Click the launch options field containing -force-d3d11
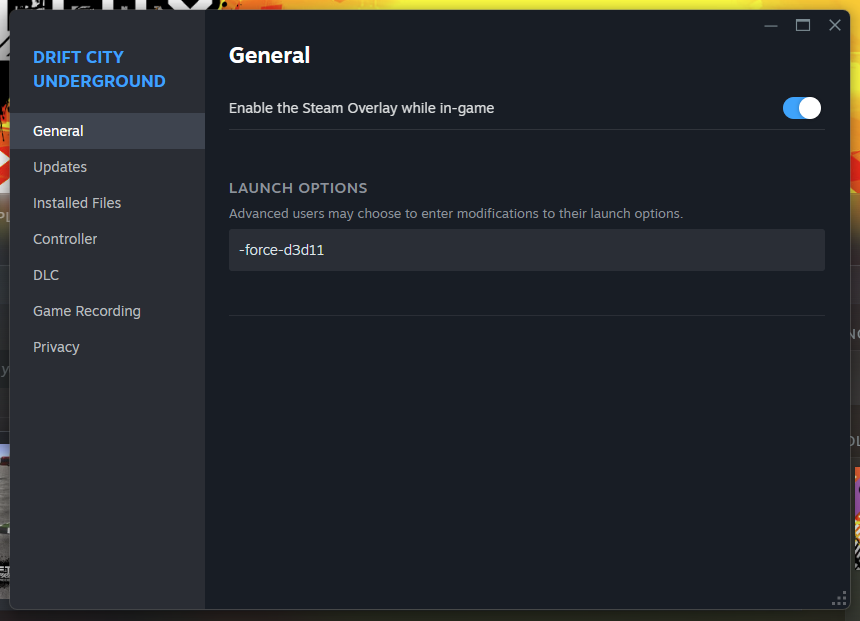 tap(527, 250)
